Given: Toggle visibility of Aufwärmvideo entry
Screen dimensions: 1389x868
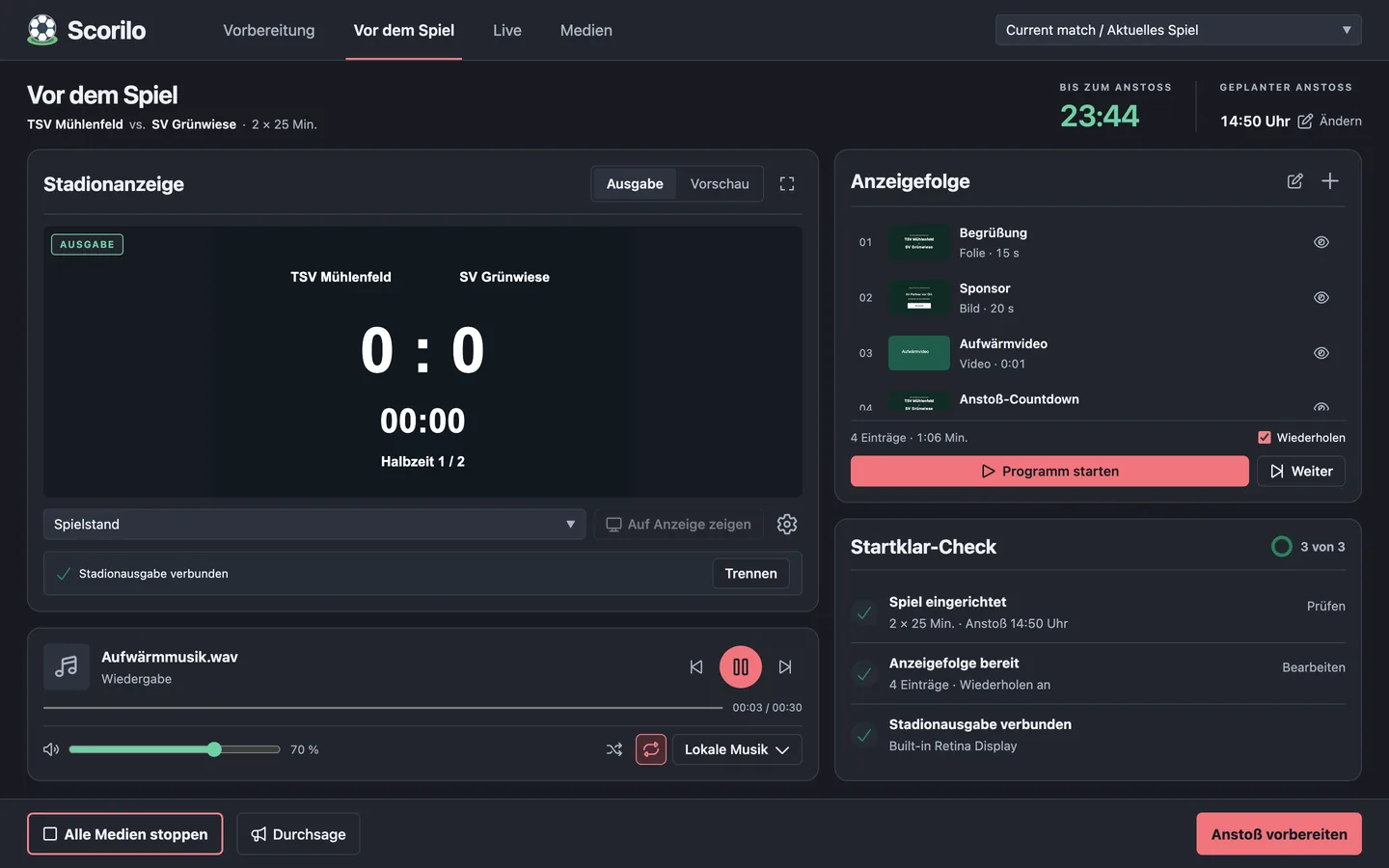Looking at the screenshot, I should pos(1321,353).
